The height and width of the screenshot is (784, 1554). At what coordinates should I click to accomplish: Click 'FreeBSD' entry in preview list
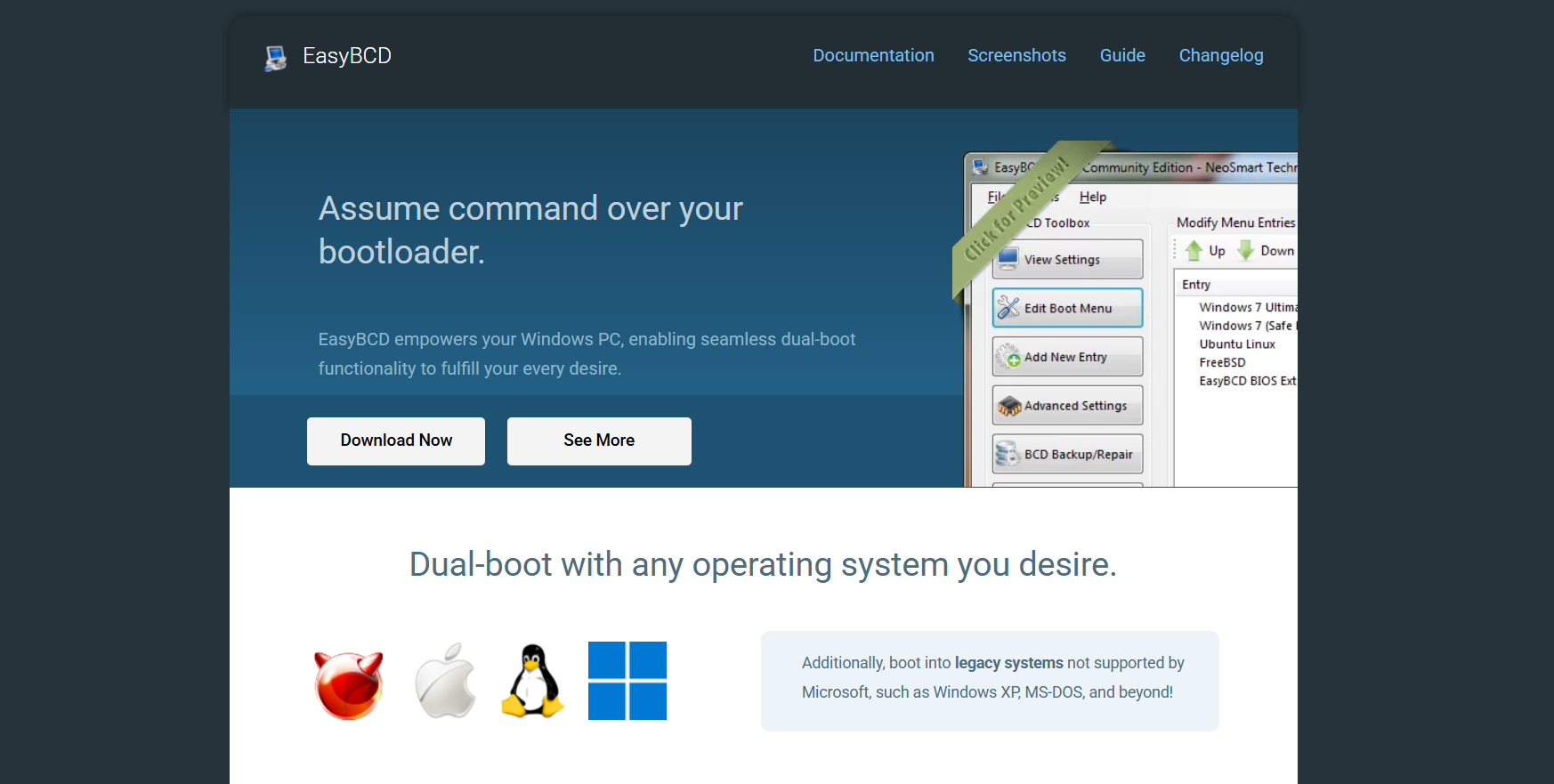point(1222,362)
